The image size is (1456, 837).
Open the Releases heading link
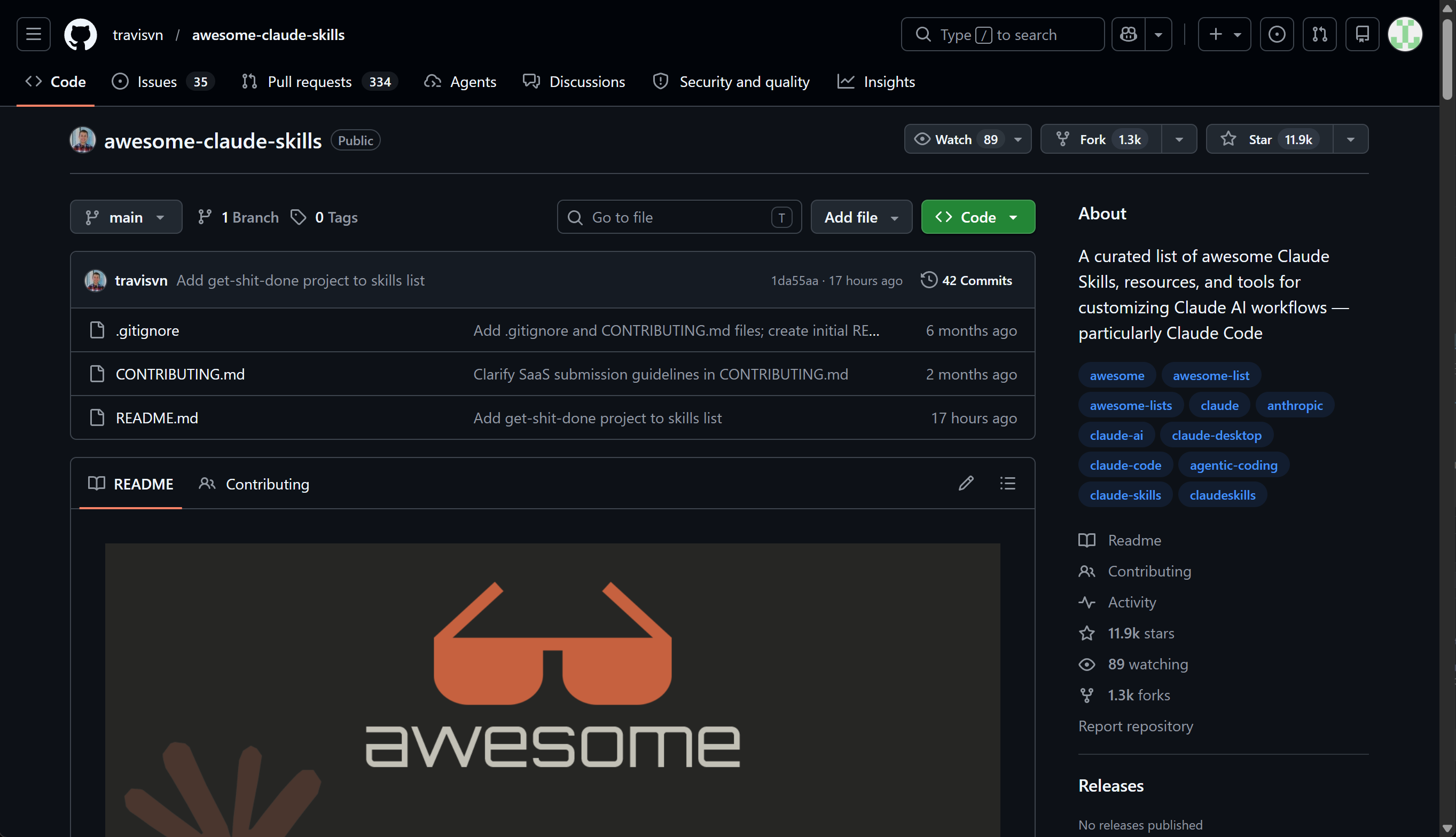[1111, 785]
